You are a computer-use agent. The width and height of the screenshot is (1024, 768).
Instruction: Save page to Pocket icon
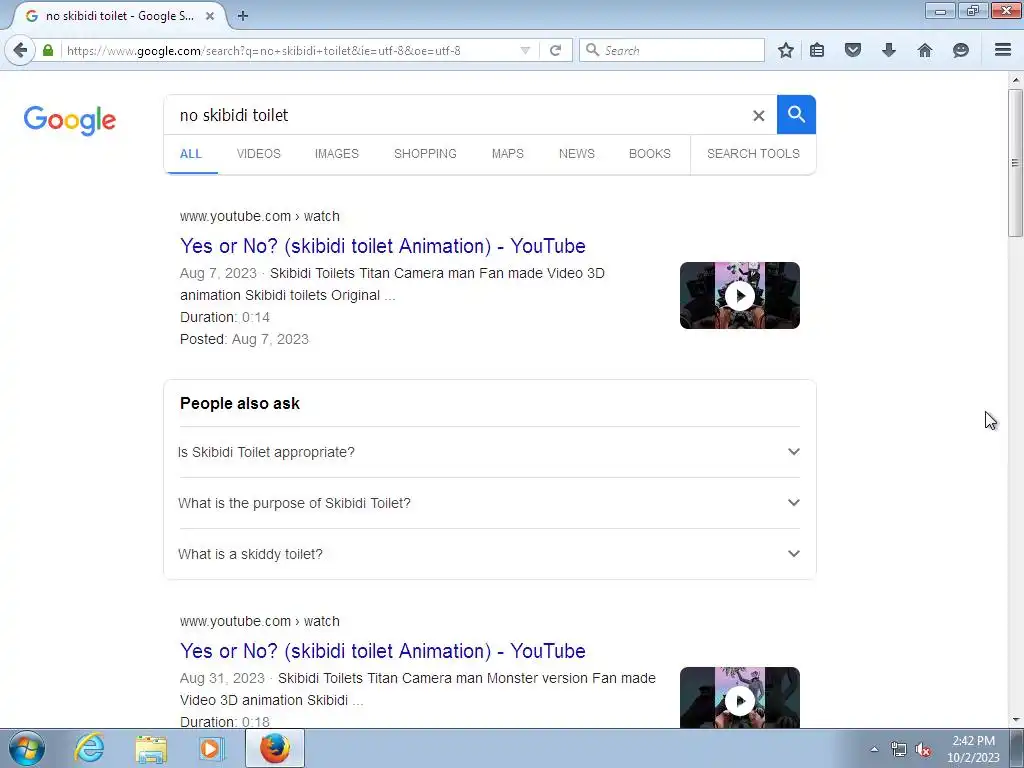click(x=853, y=50)
